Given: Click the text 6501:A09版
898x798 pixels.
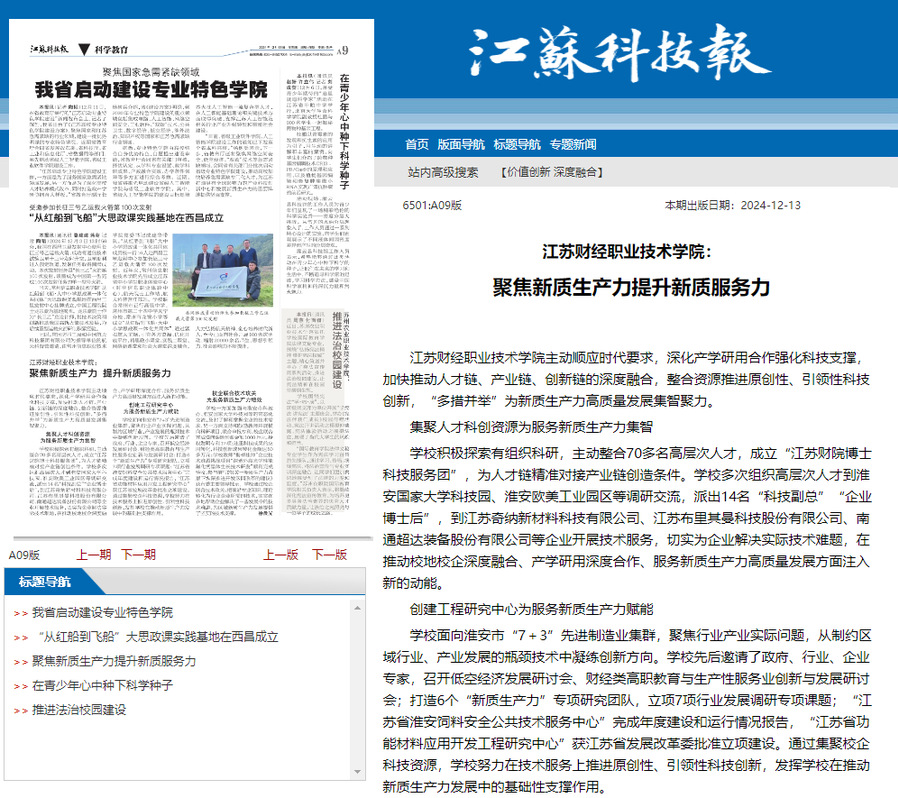Looking at the screenshot, I should point(432,205).
